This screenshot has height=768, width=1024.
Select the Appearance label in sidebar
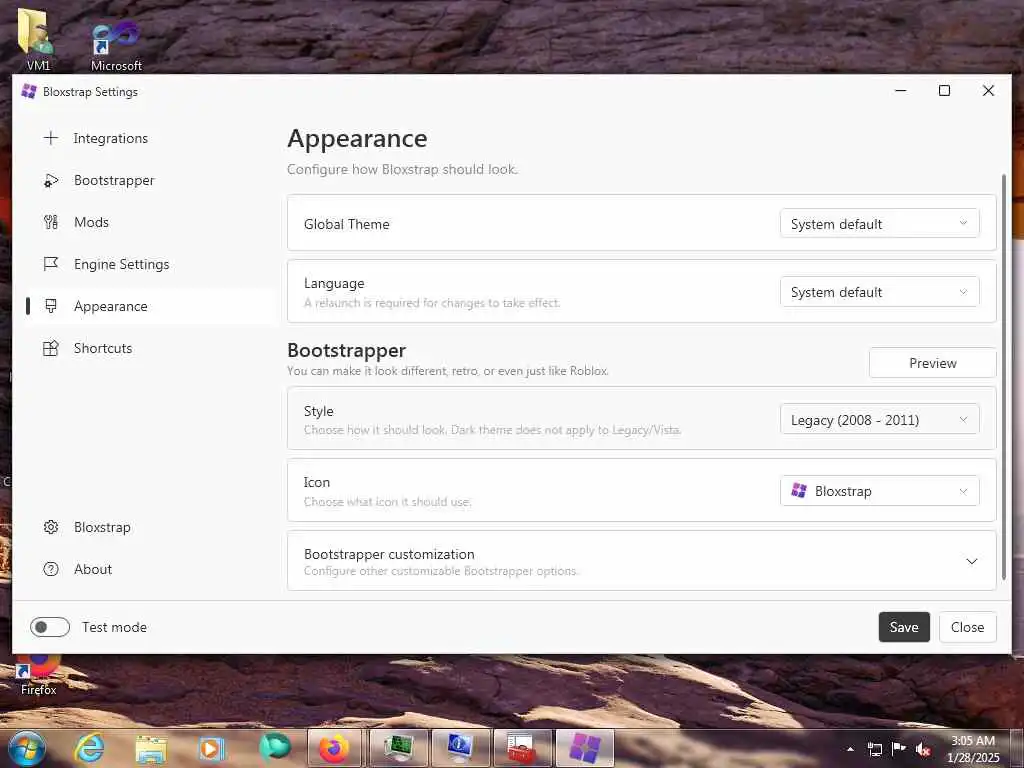tap(110, 306)
